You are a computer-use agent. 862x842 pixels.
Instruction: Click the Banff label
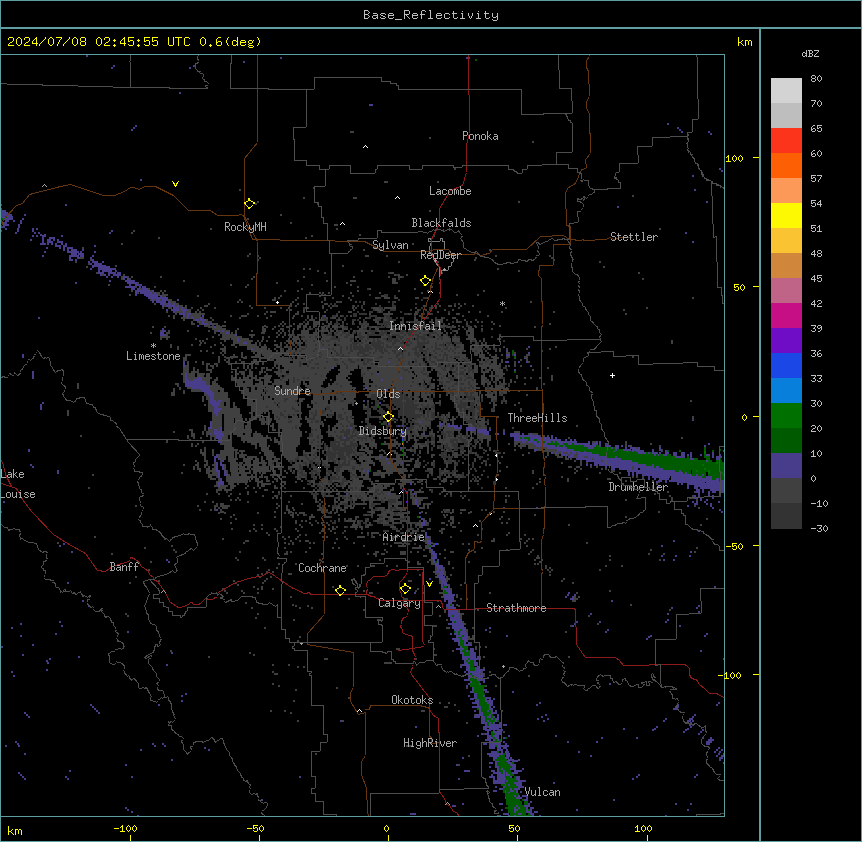pyautogui.click(x=124, y=567)
